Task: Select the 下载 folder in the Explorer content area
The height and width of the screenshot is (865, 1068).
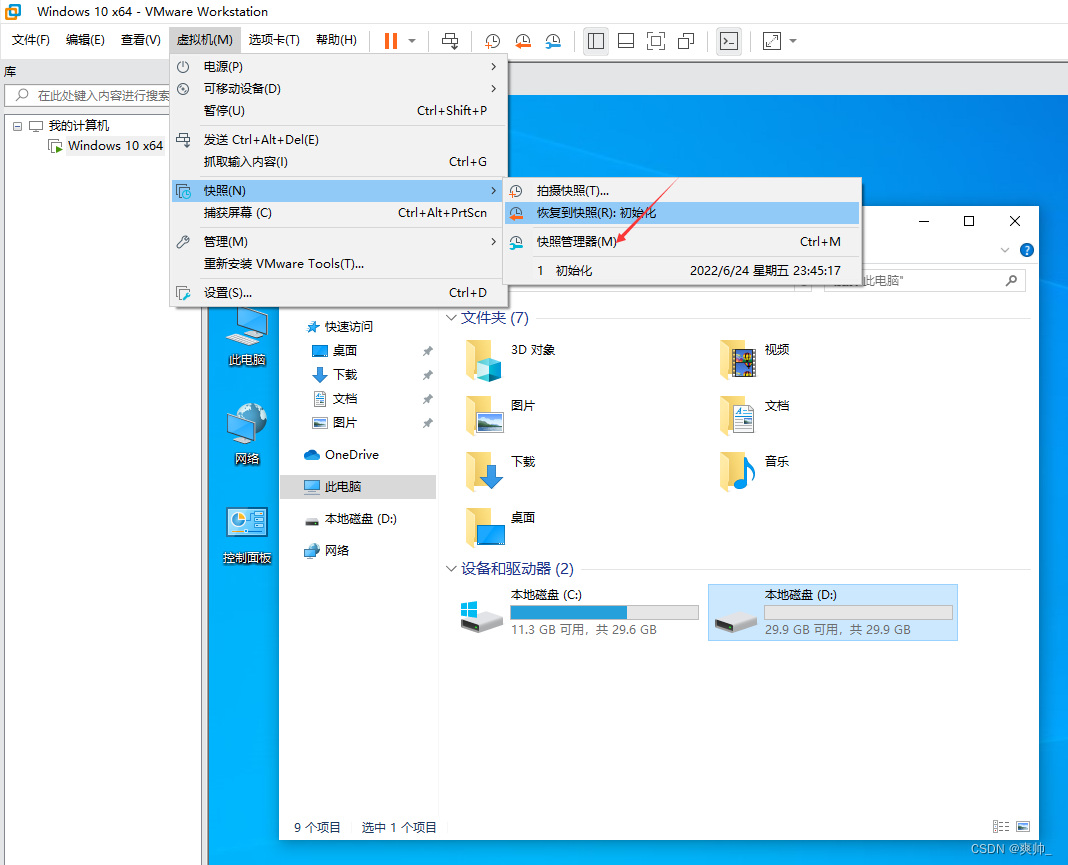Action: (501, 471)
